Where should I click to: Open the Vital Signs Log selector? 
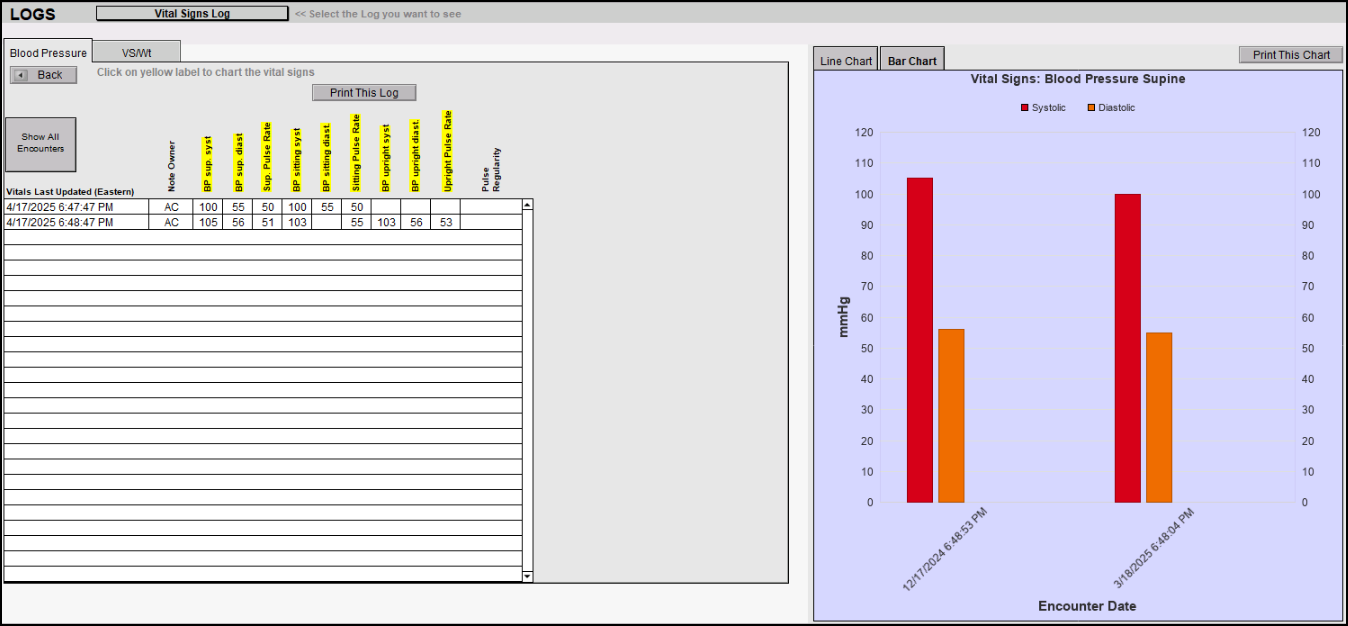192,14
